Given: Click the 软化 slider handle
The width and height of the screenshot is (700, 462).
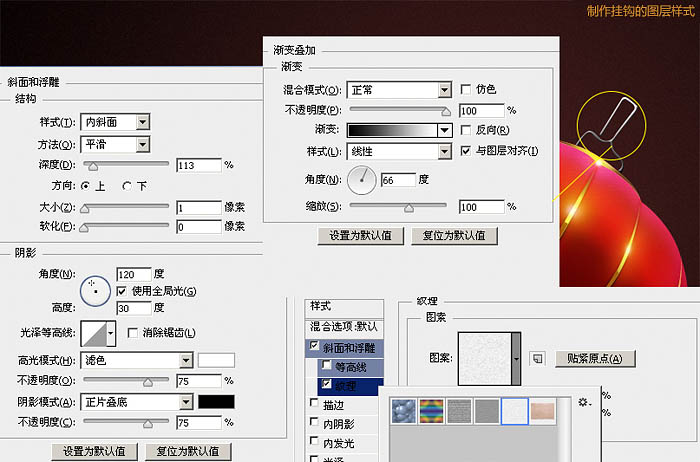Looking at the screenshot, I should click(x=84, y=228).
